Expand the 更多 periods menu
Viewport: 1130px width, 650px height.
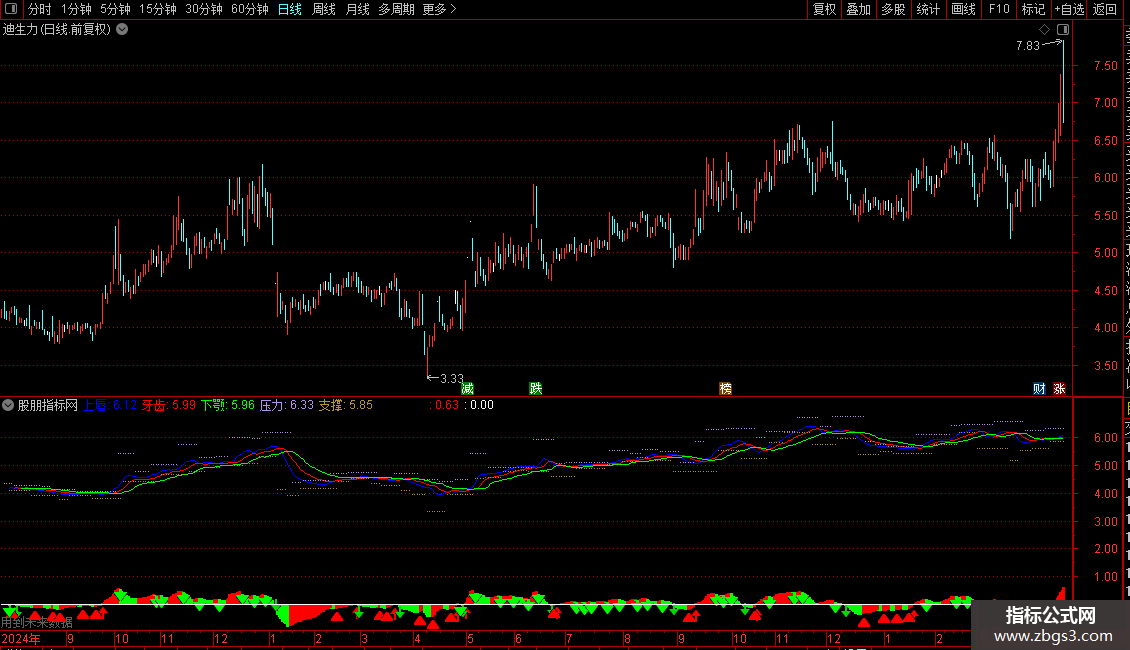(x=439, y=9)
